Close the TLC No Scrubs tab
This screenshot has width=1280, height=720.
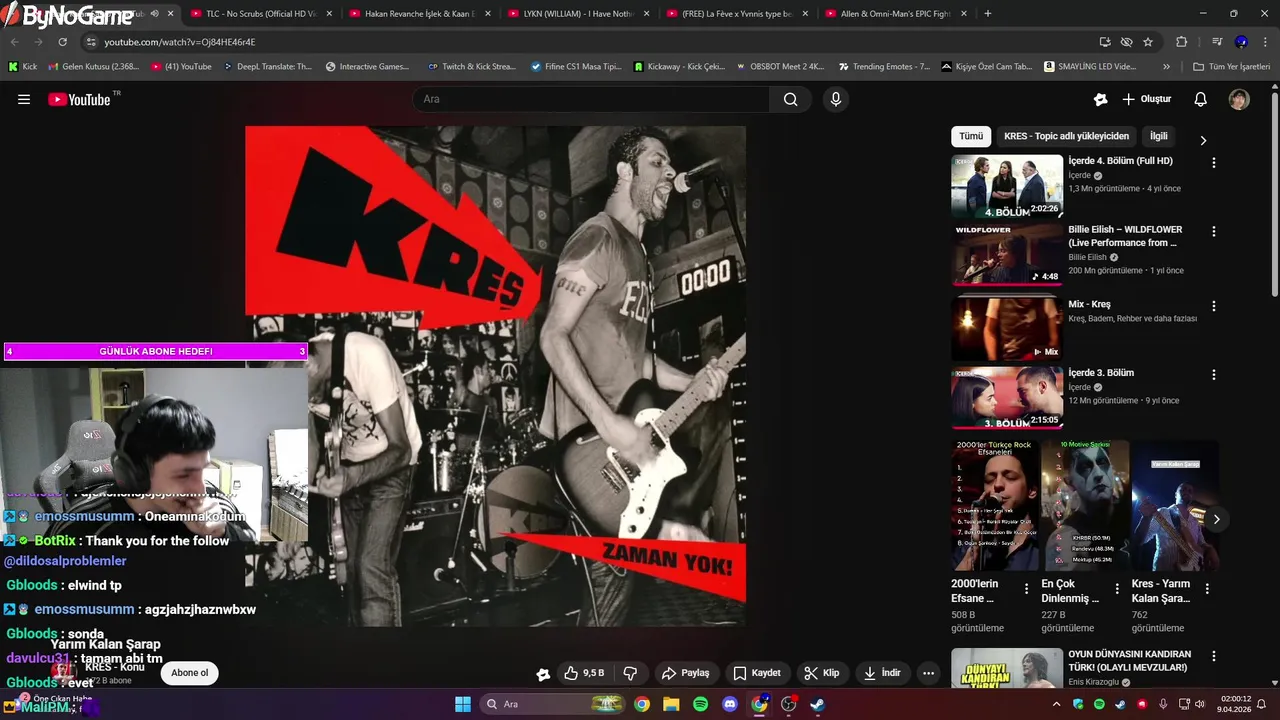pyautogui.click(x=329, y=14)
